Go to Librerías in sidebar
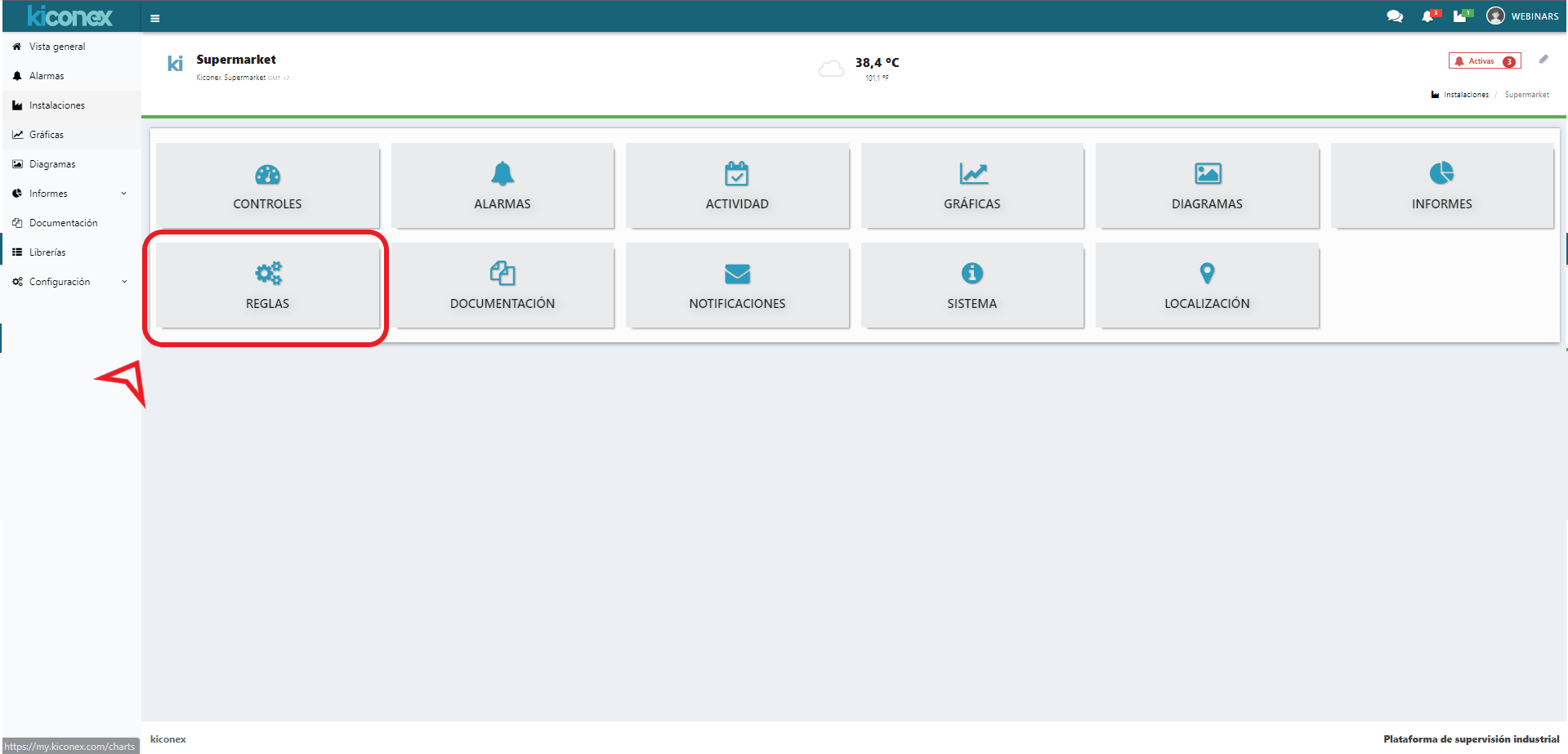This screenshot has height=754, width=1568. [47, 252]
